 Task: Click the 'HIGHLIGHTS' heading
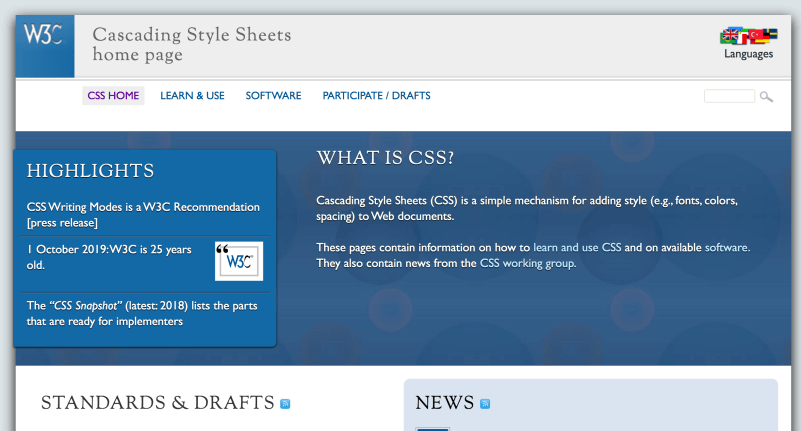(90, 171)
